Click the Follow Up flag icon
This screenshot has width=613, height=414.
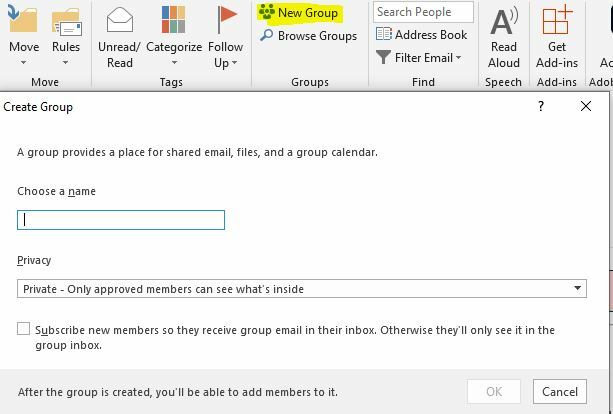coord(226,20)
